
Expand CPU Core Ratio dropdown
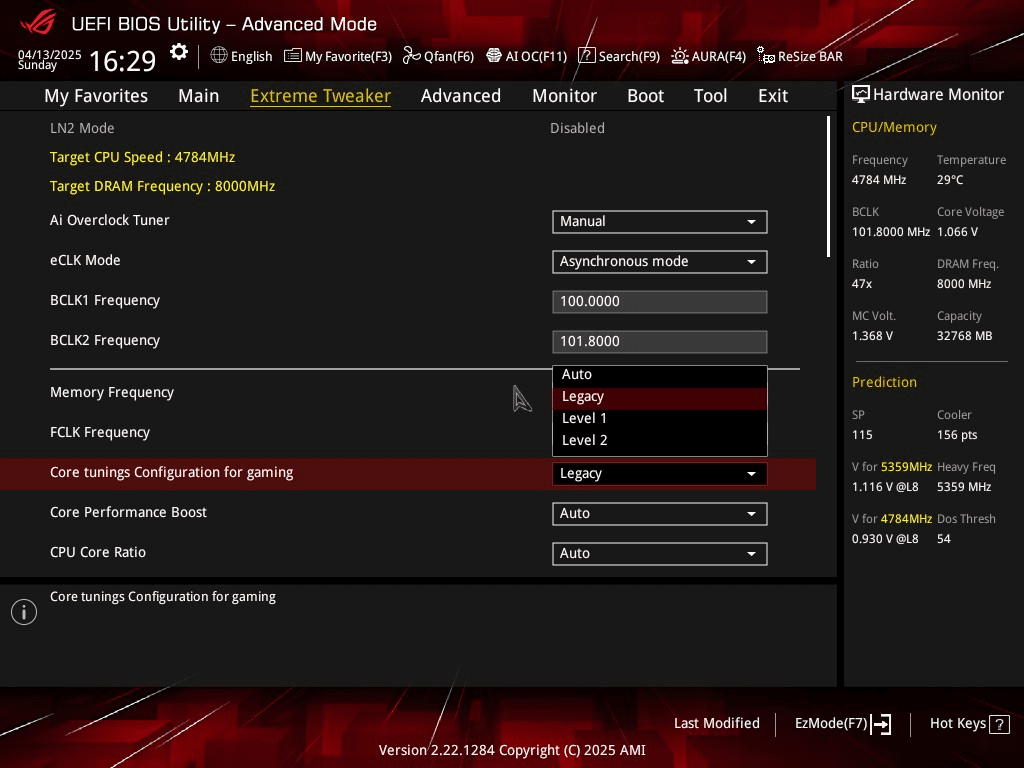(660, 553)
